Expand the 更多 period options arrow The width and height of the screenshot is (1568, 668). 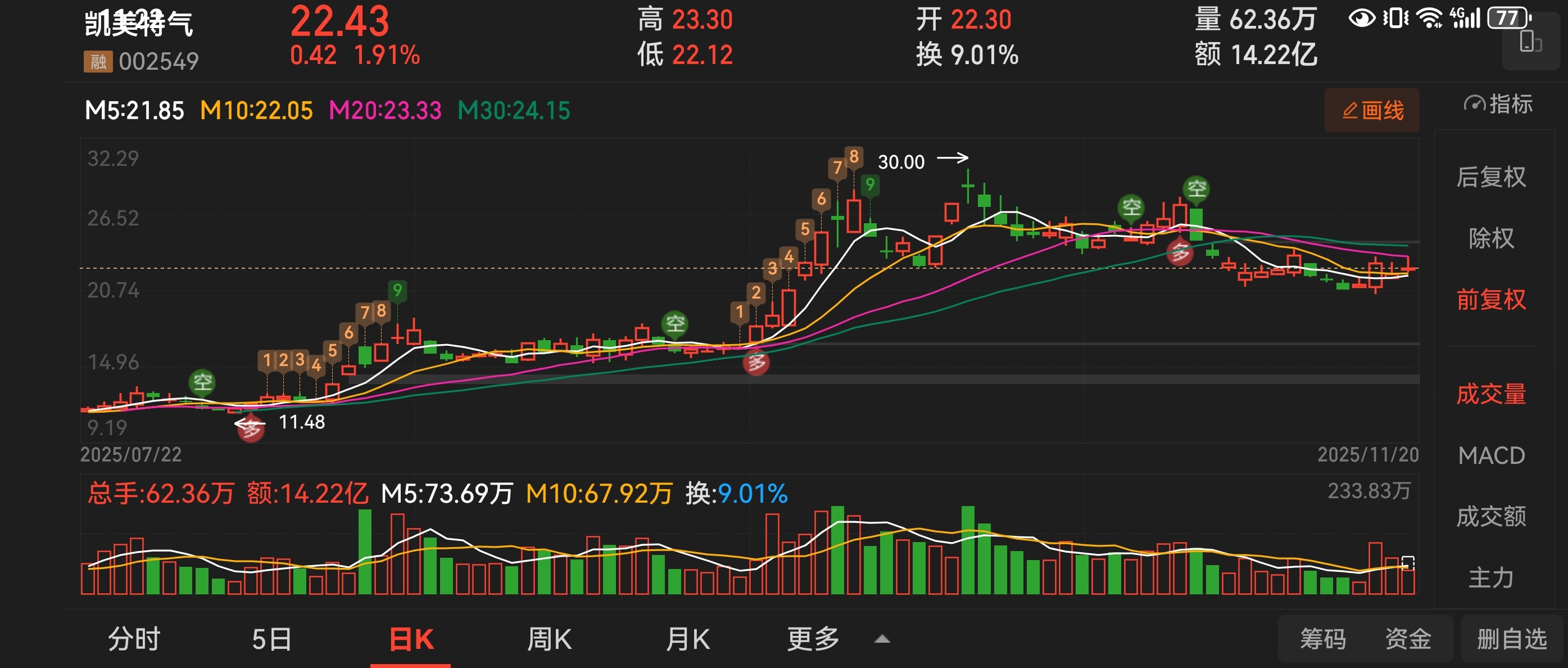(x=882, y=639)
